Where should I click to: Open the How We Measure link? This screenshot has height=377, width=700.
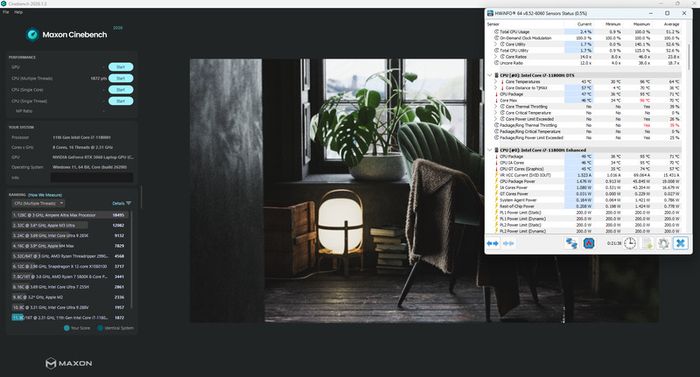tap(45, 195)
